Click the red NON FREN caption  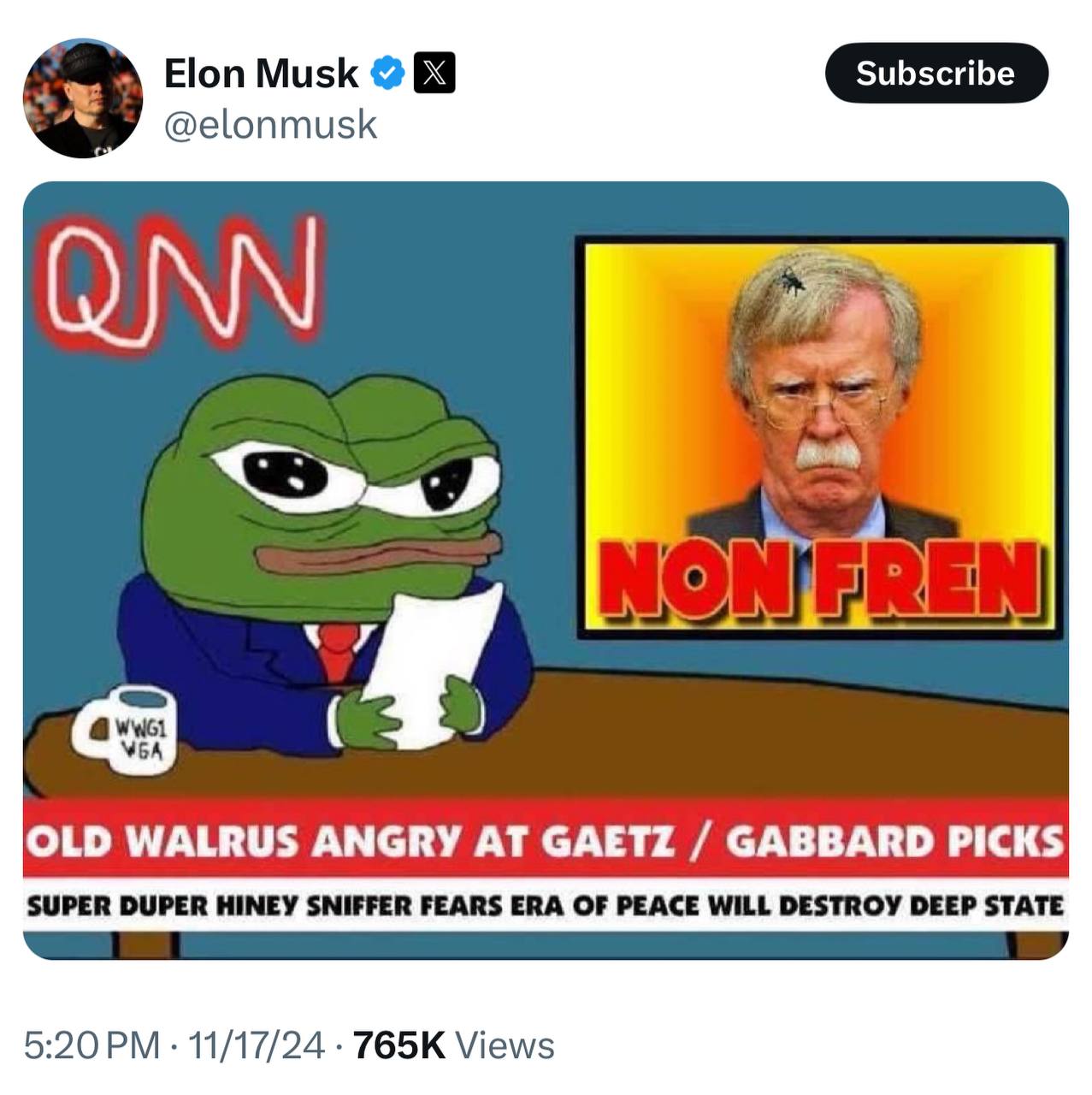(x=819, y=579)
